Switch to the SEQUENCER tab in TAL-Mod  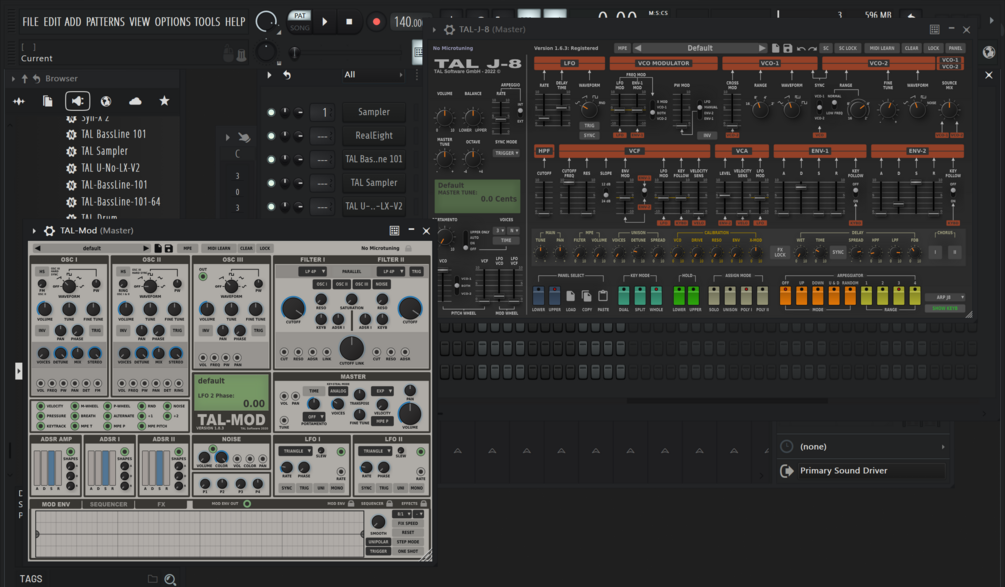pos(108,504)
